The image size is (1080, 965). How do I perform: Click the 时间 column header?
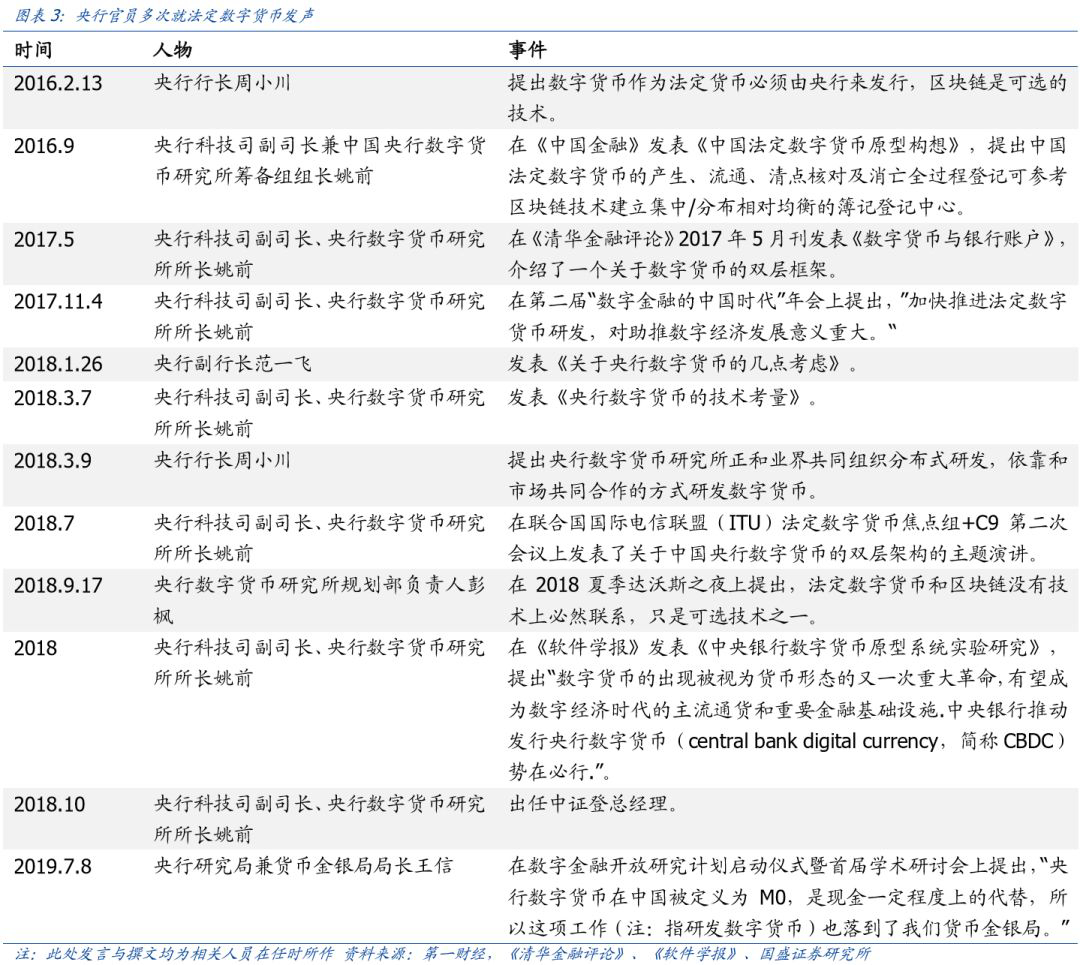point(32,50)
